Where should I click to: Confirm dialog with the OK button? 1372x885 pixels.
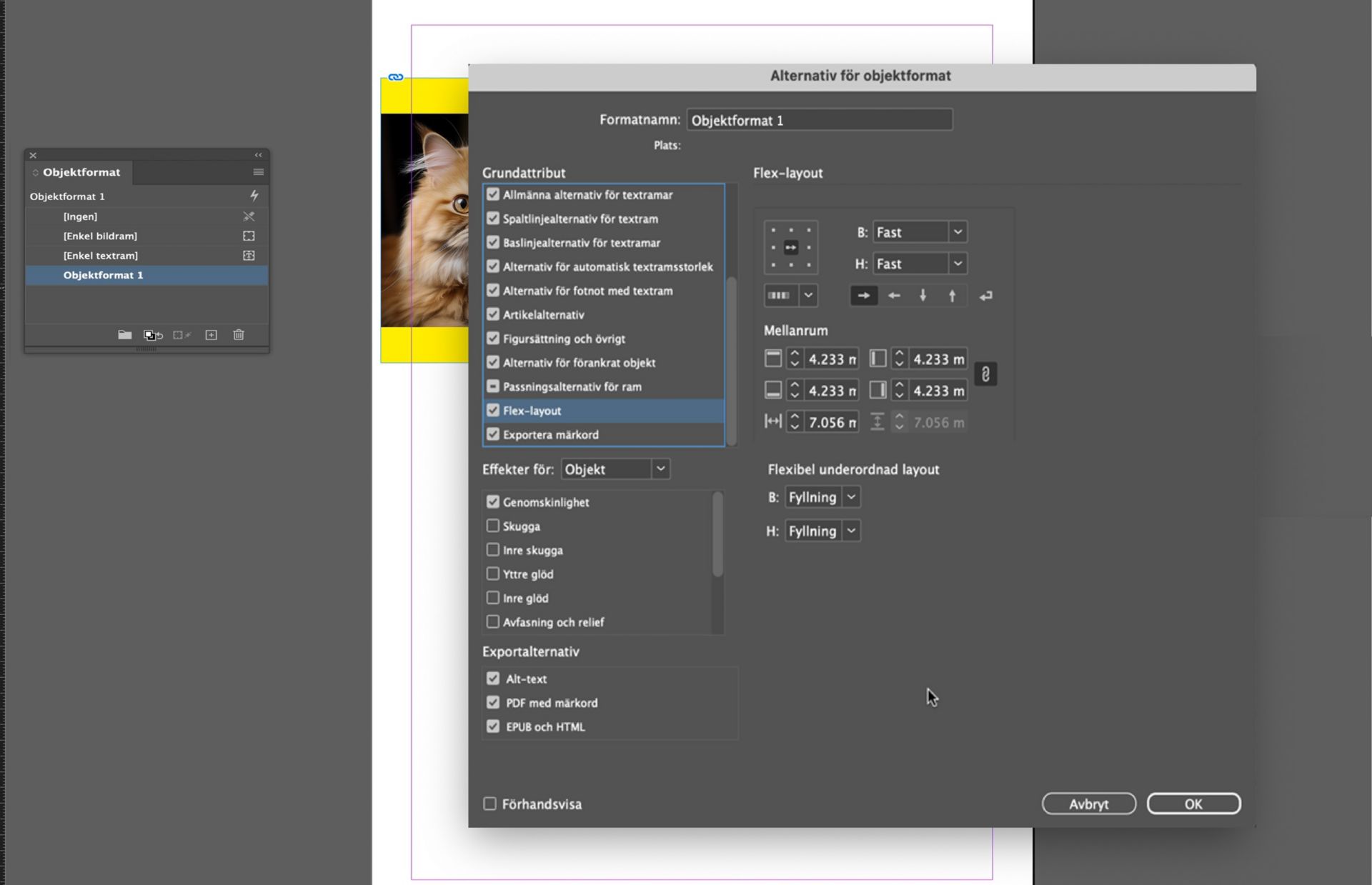click(x=1193, y=803)
